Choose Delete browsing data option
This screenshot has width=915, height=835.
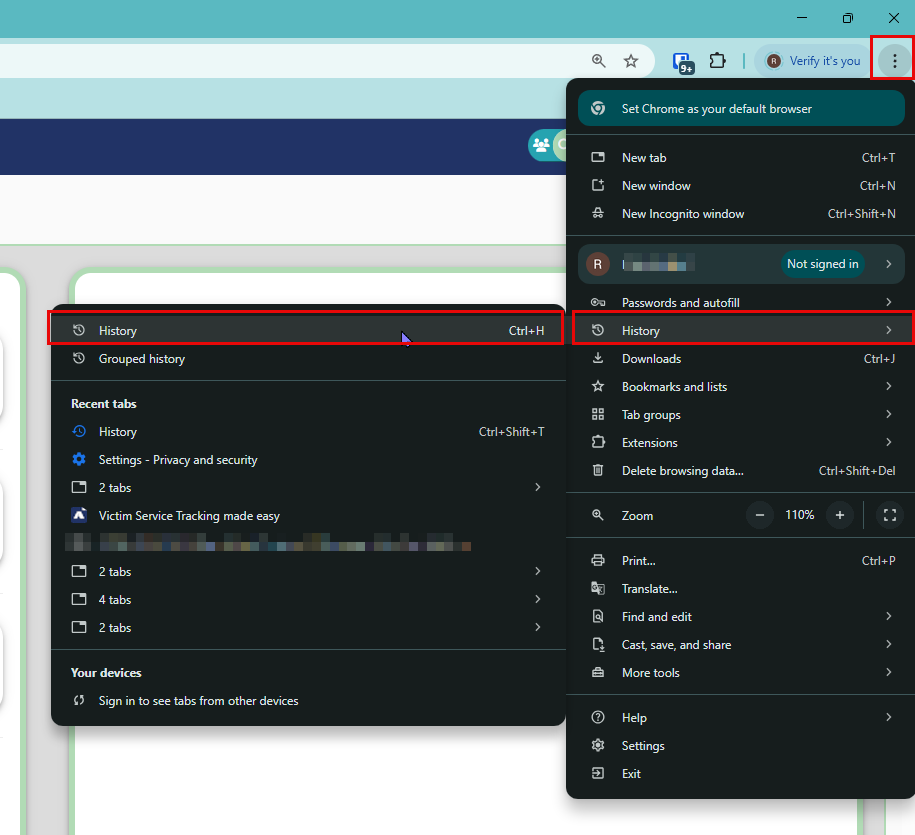pyautogui.click(x=741, y=470)
